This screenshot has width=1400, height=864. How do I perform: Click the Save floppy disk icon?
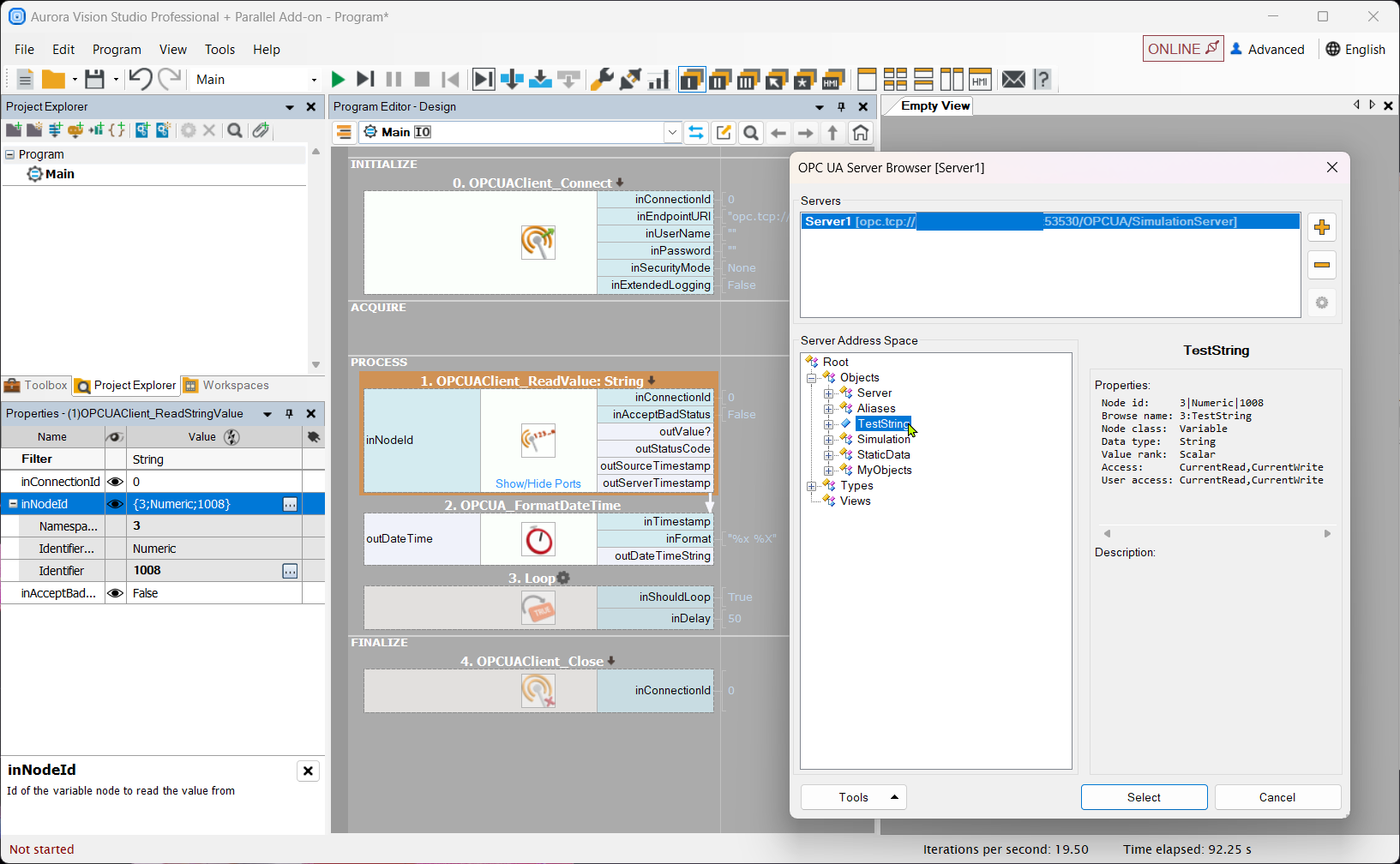(94, 80)
